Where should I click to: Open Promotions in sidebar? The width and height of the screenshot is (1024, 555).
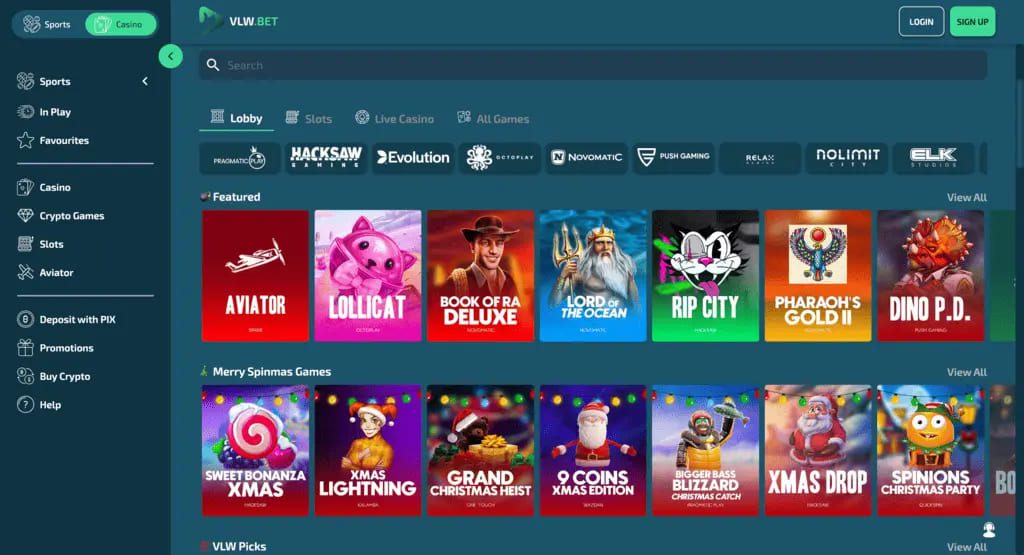[56, 348]
